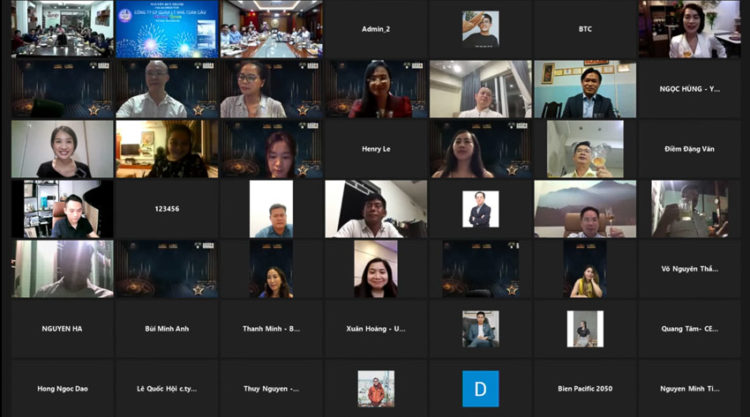Viewport: 750px width, 417px height.
Task: Select the Nguyen Minh Ti... participant tile
Action: (x=690, y=388)
